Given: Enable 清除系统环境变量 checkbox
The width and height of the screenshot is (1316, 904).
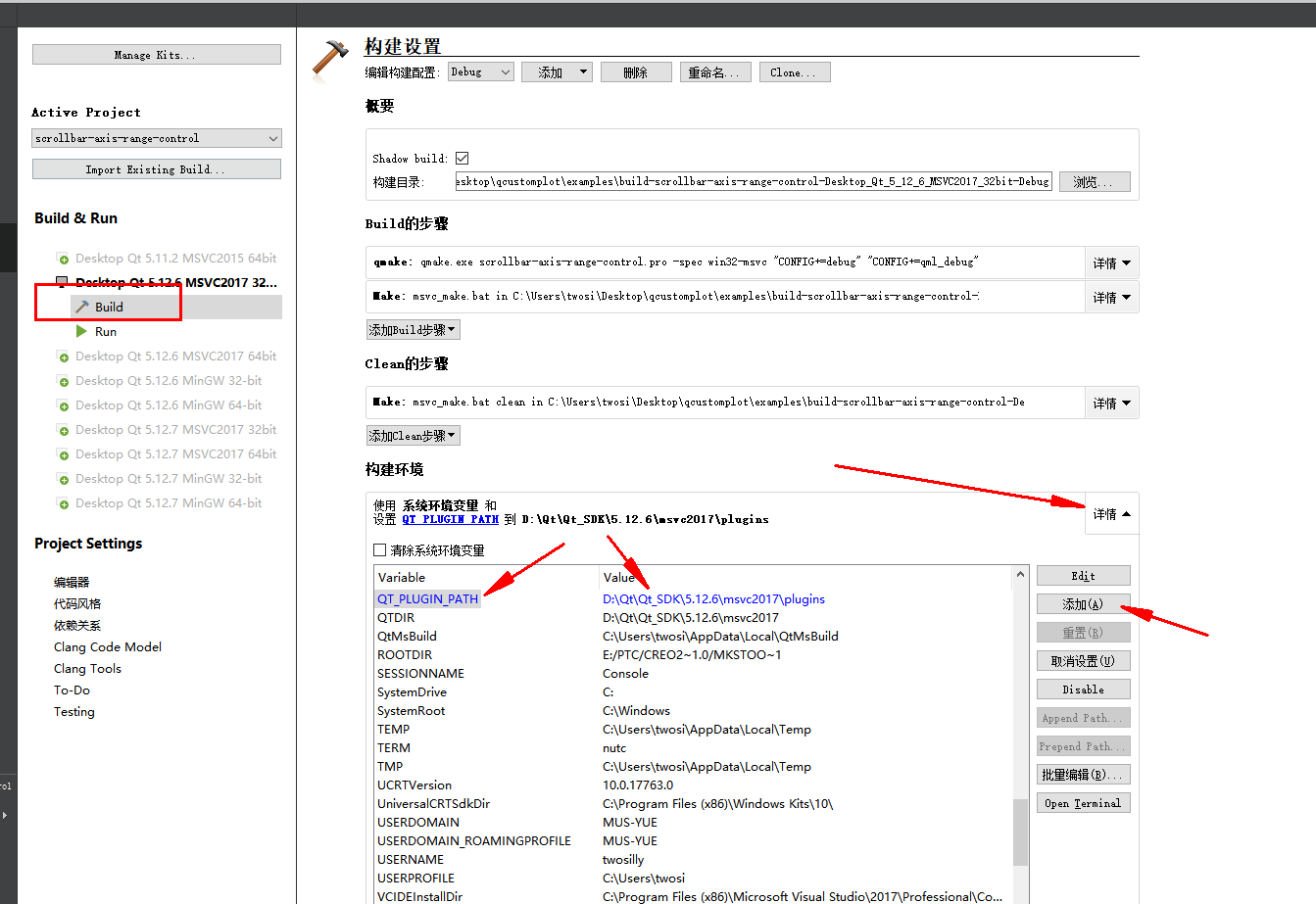Looking at the screenshot, I should pos(379,550).
